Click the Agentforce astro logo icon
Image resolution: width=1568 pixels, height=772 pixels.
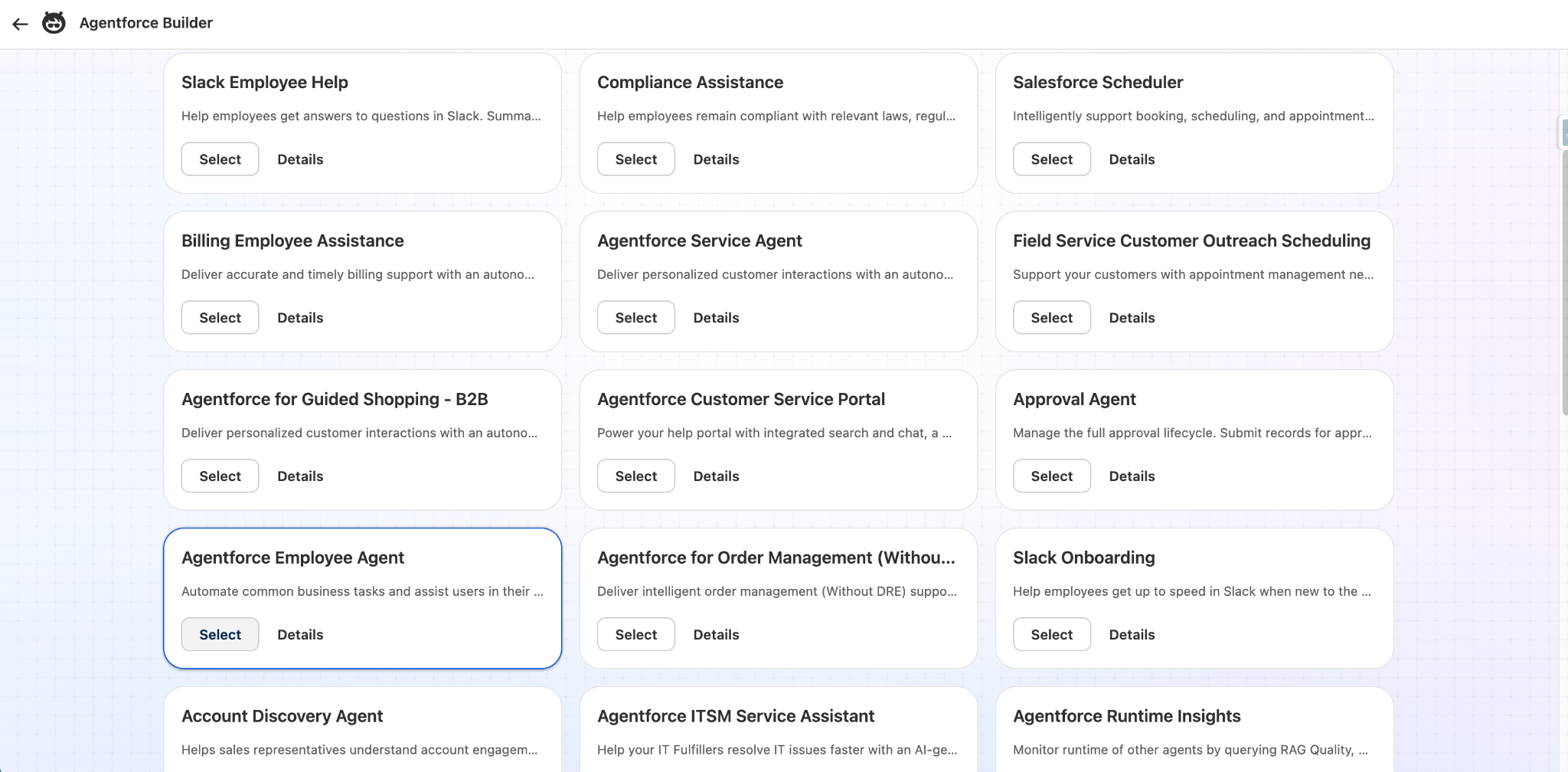point(54,23)
